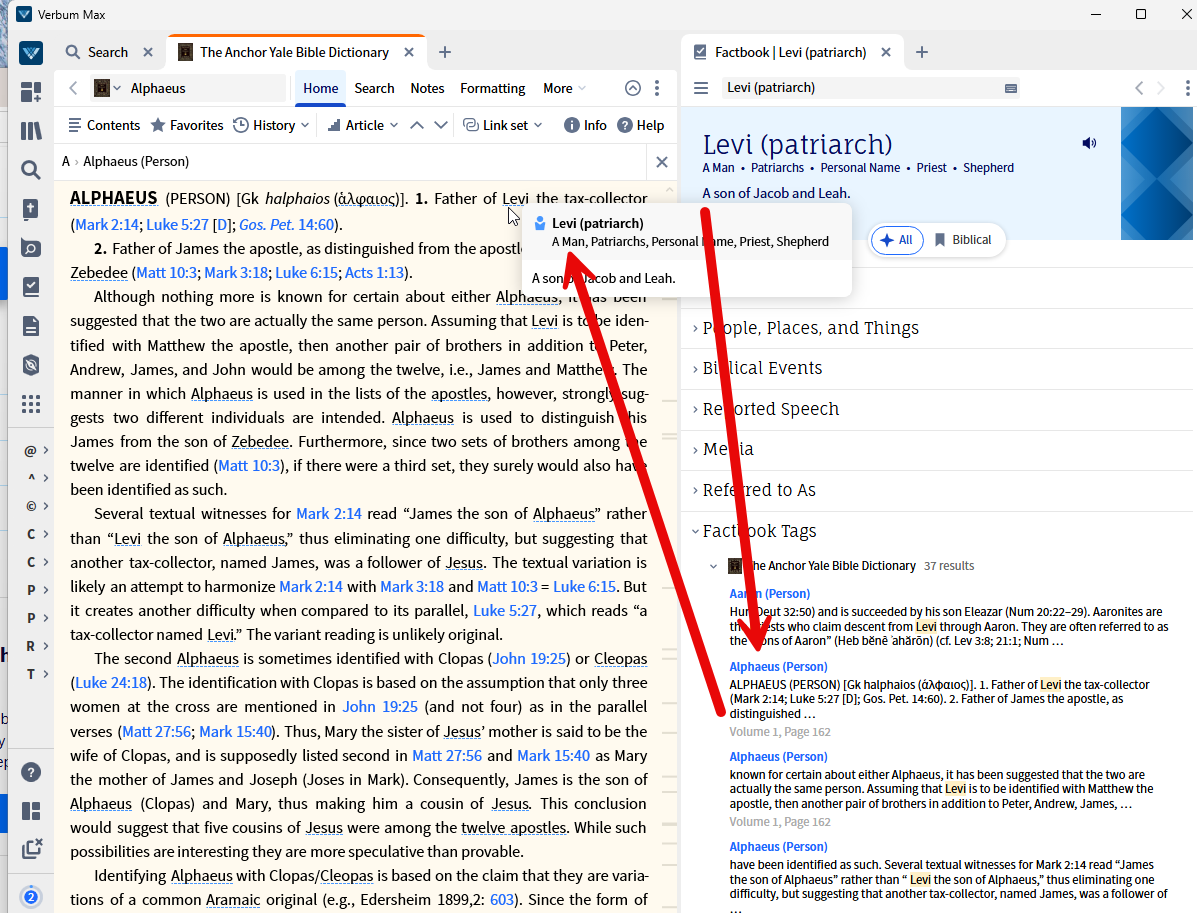Collapse Anchor Yale Bible Dictionary results group
This screenshot has width=1197, height=913.
(x=713, y=566)
